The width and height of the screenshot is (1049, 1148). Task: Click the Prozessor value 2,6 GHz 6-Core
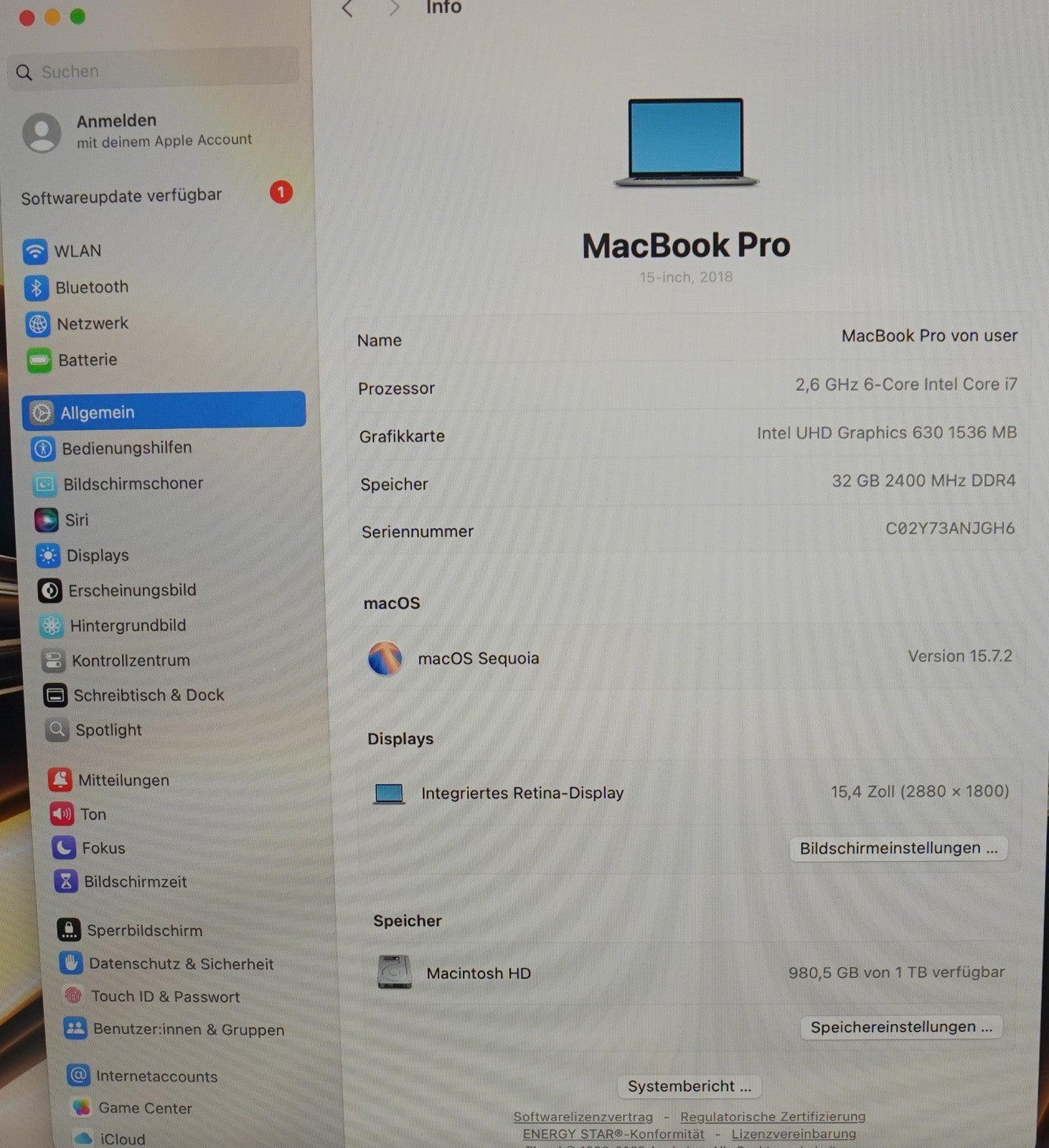(905, 385)
